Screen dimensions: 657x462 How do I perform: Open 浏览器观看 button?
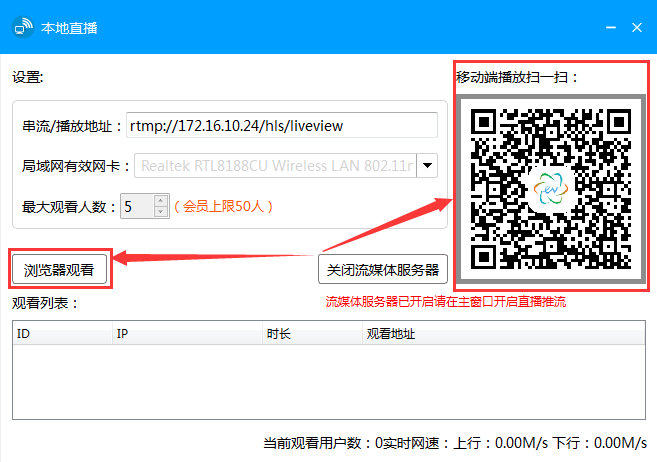[59, 269]
